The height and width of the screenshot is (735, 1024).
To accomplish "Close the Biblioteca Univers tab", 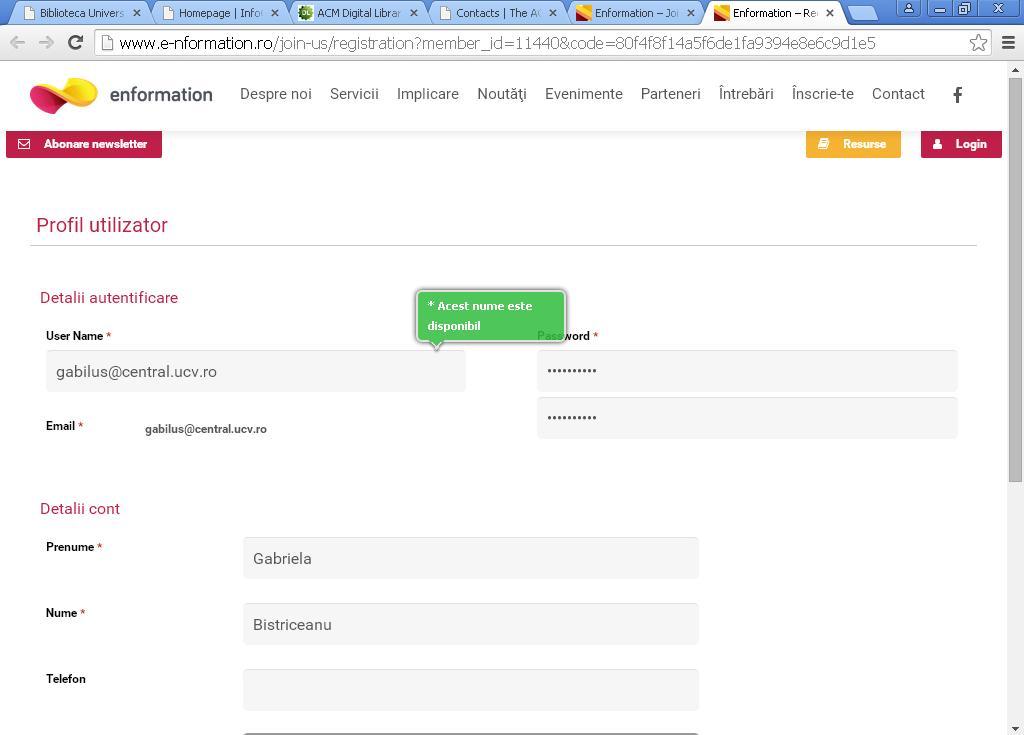I will (x=136, y=13).
